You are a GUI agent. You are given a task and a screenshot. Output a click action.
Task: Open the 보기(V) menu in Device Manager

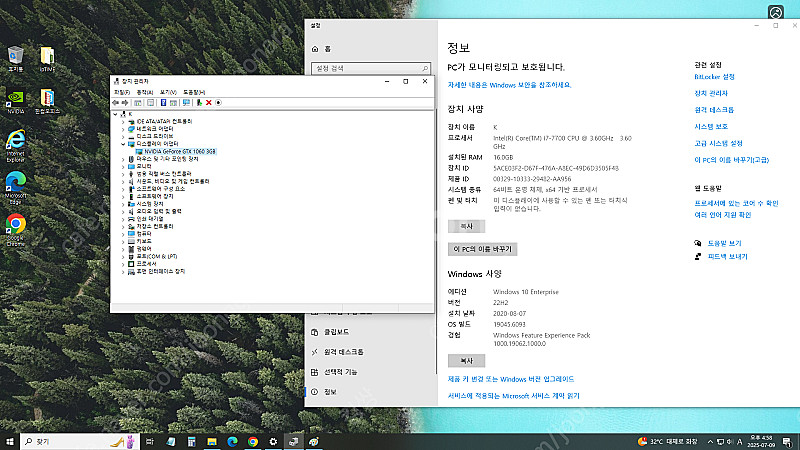click(168, 92)
